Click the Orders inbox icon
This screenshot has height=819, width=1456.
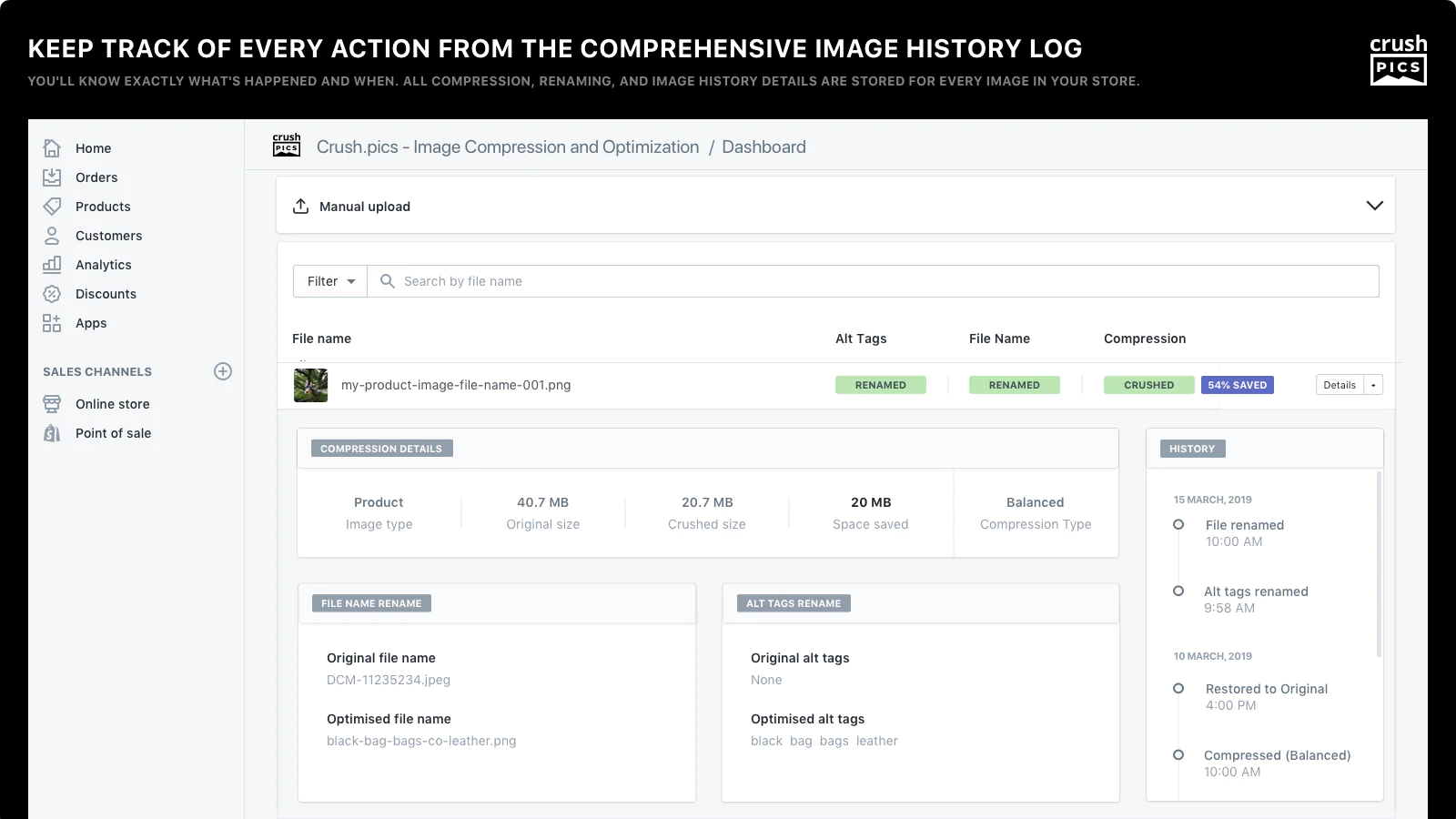[52, 177]
